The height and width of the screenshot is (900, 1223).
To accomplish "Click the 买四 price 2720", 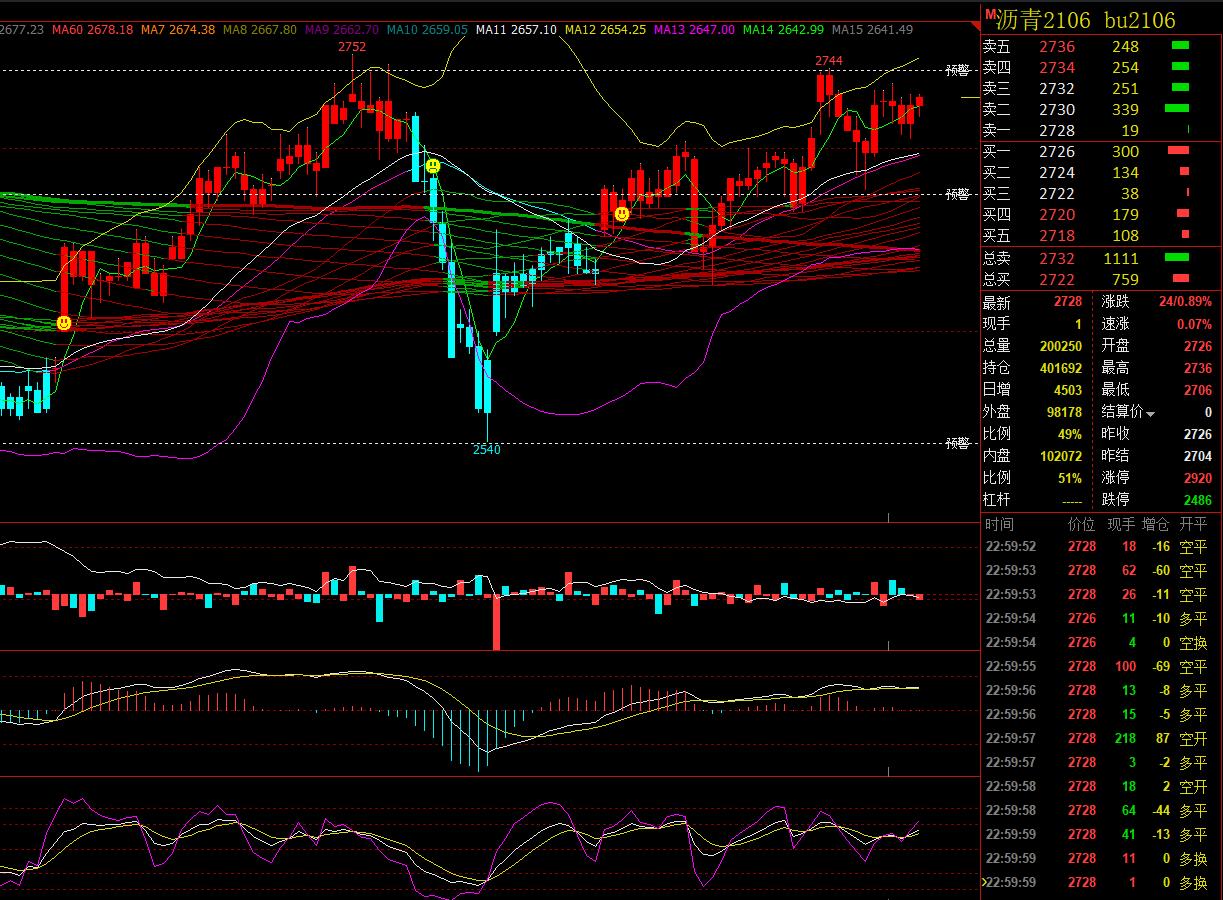I will pos(1057,215).
